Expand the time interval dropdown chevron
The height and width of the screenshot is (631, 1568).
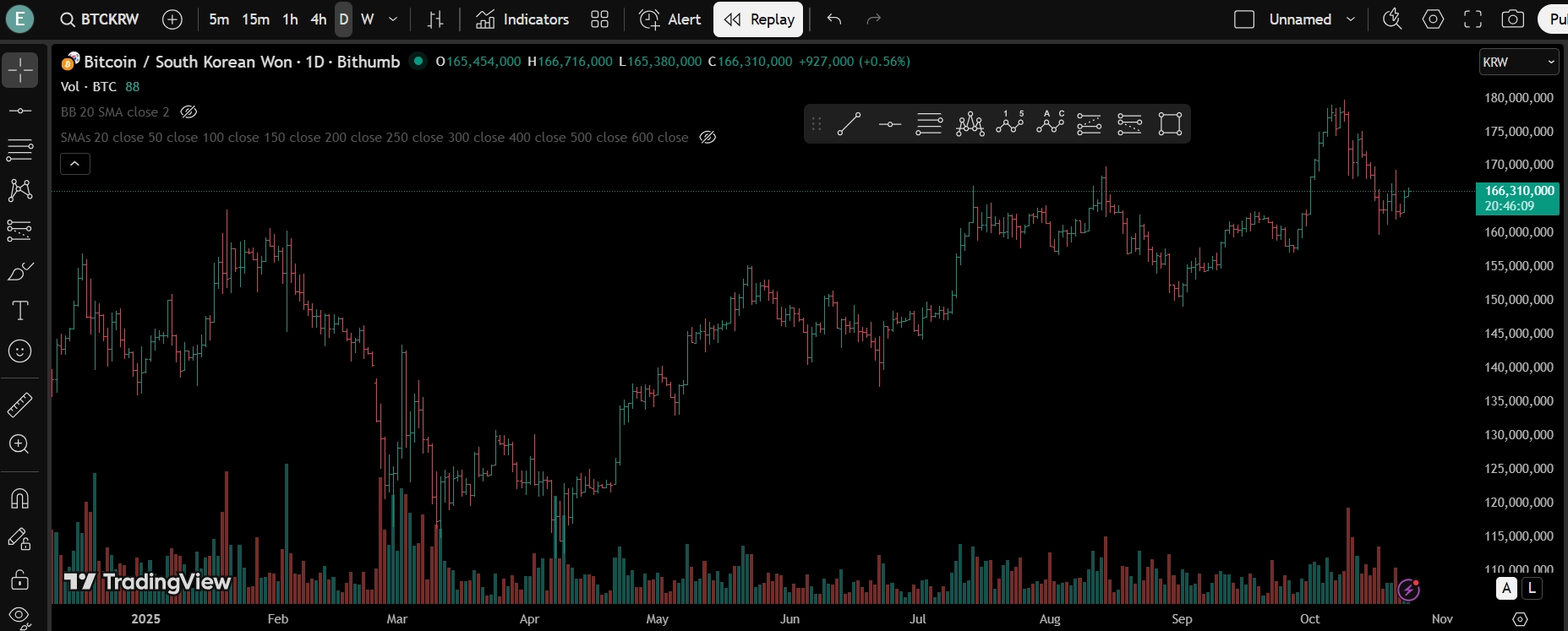[393, 19]
